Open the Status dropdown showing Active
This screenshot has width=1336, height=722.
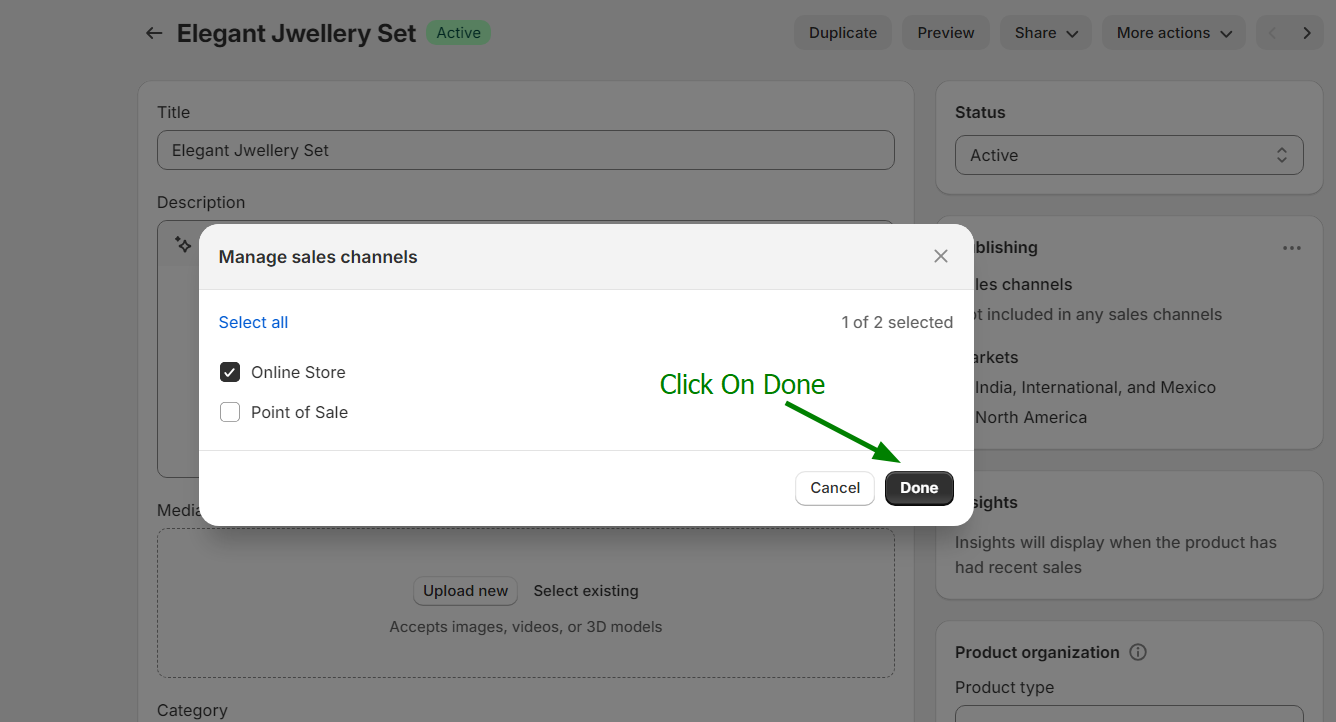pyautogui.click(x=1129, y=155)
